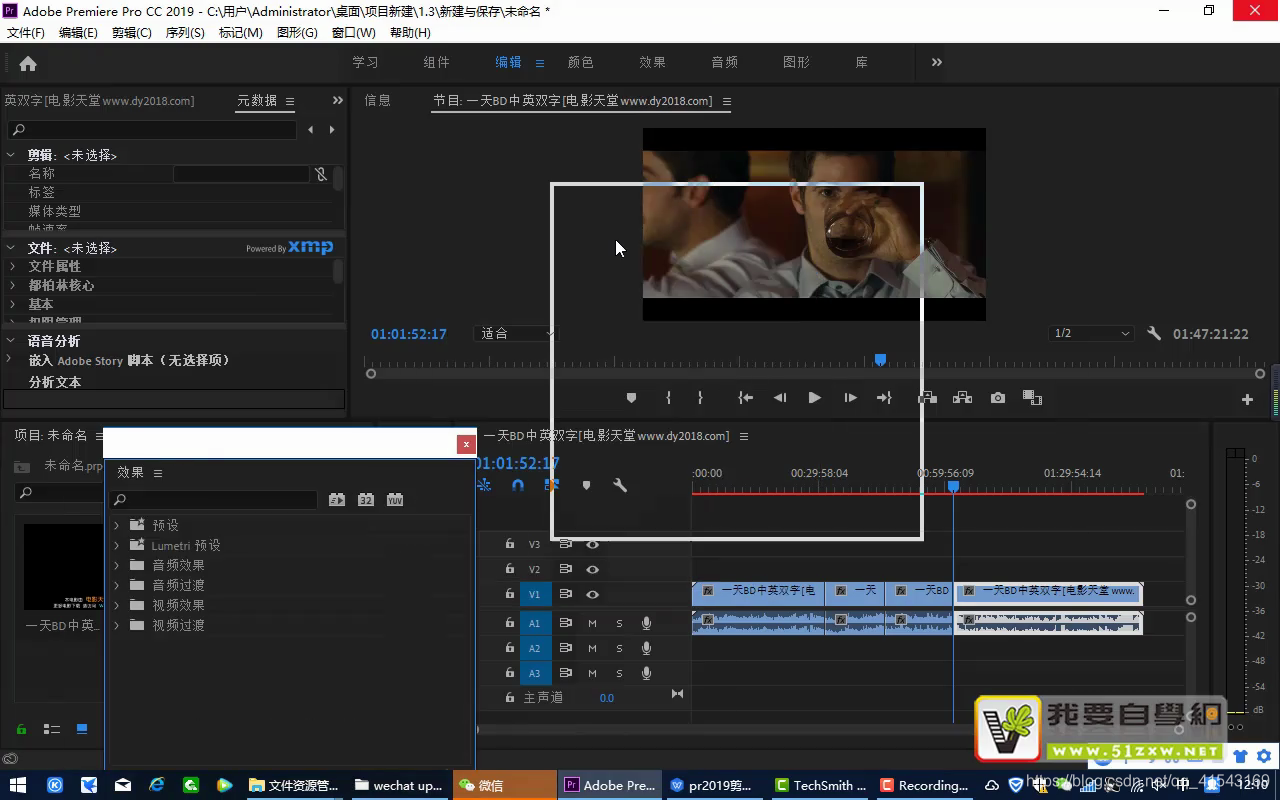Toggle V2 track output eye

(592, 569)
